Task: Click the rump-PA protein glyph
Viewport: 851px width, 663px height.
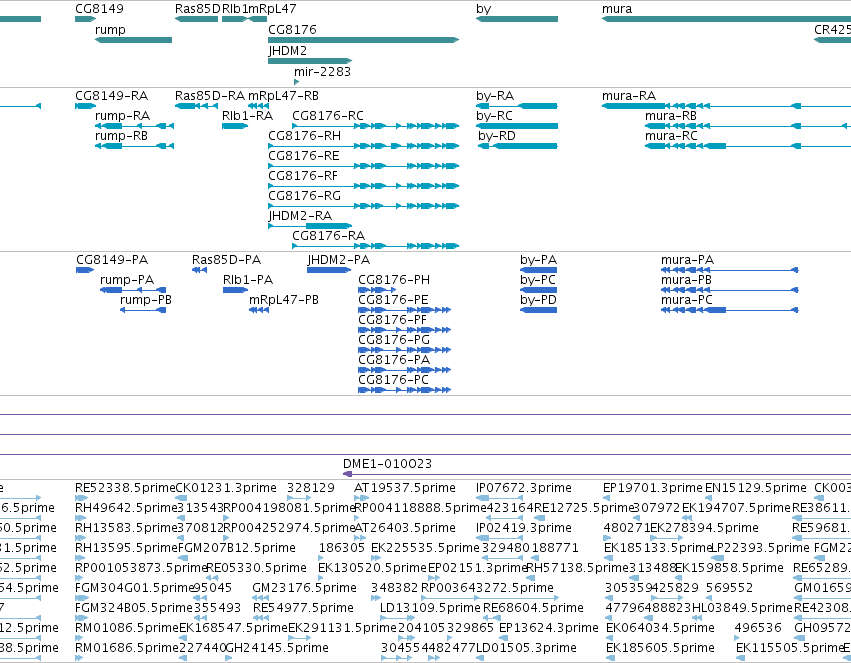Action: pos(133,290)
